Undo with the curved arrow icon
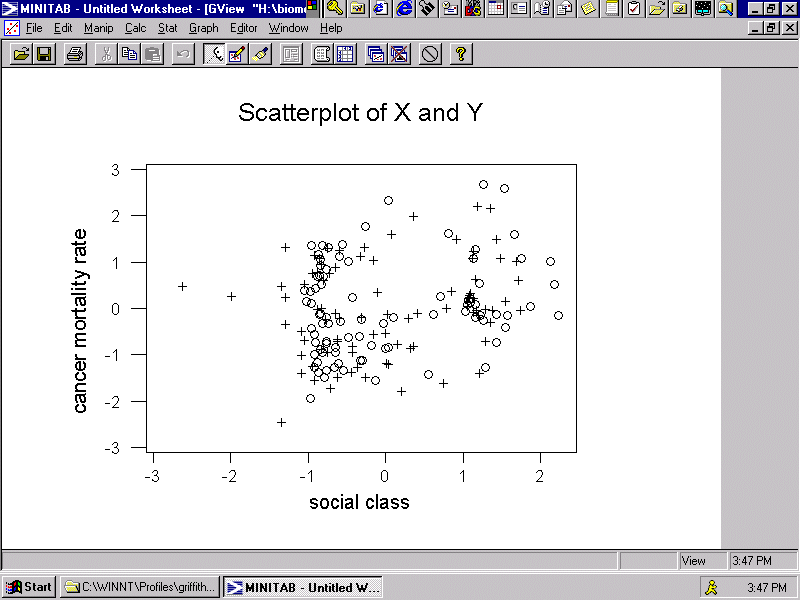Screen dimensions: 800x600 183,54
